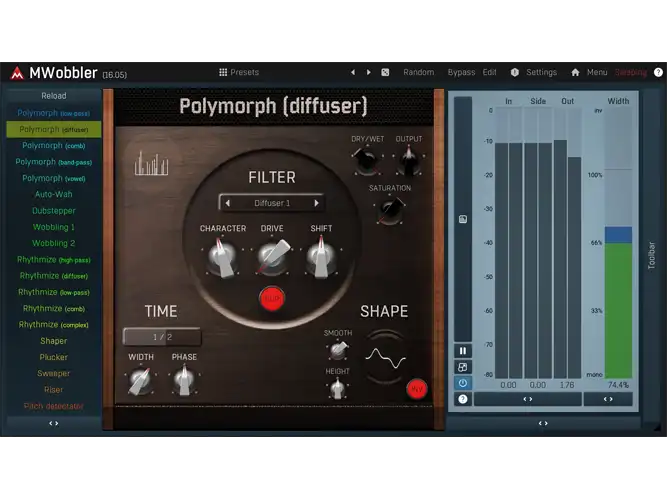Select Polymorph (low-pass) device

click(54, 113)
